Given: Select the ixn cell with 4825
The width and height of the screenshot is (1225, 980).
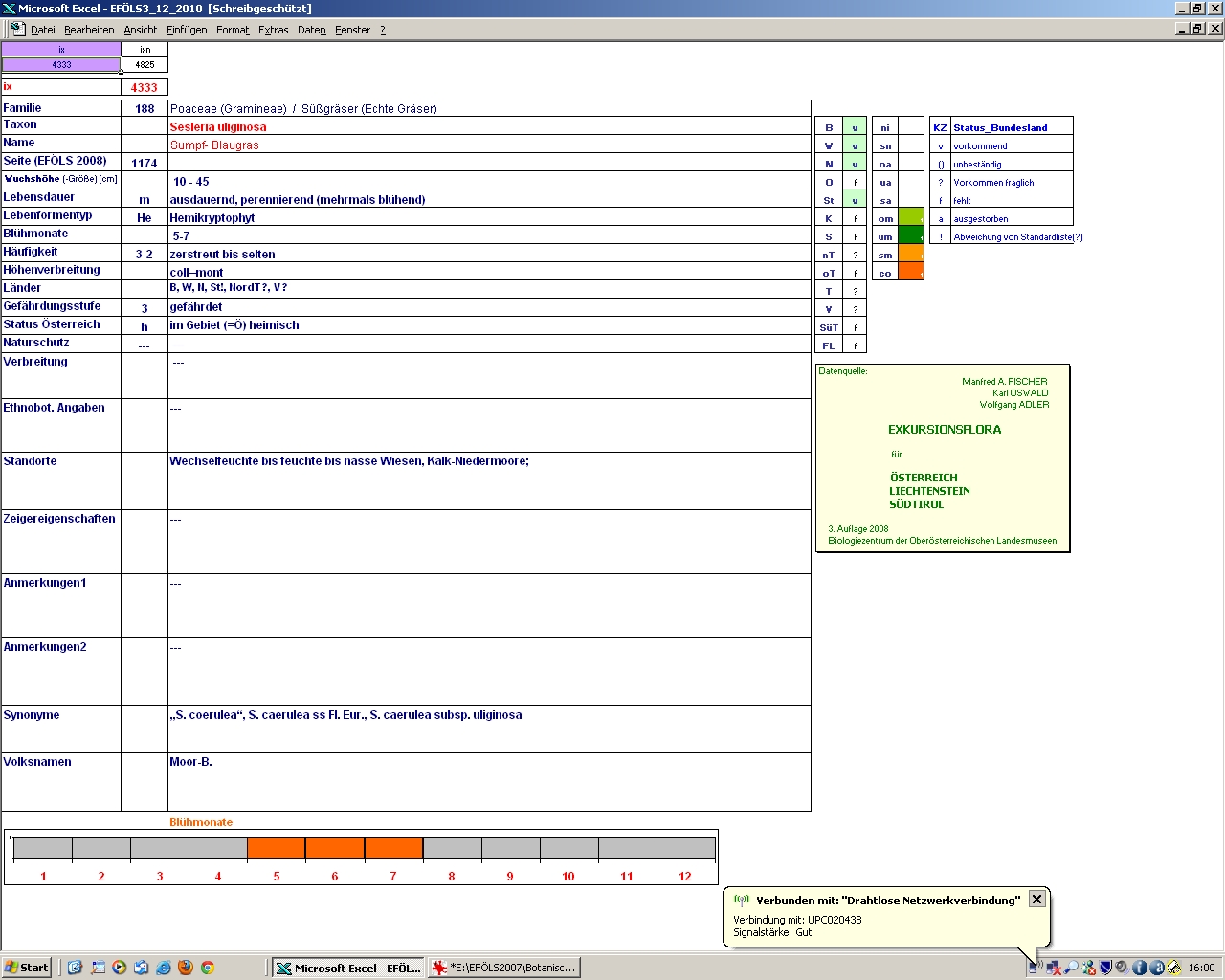Looking at the screenshot, I should pyautogui.click(x=145, y=65).
